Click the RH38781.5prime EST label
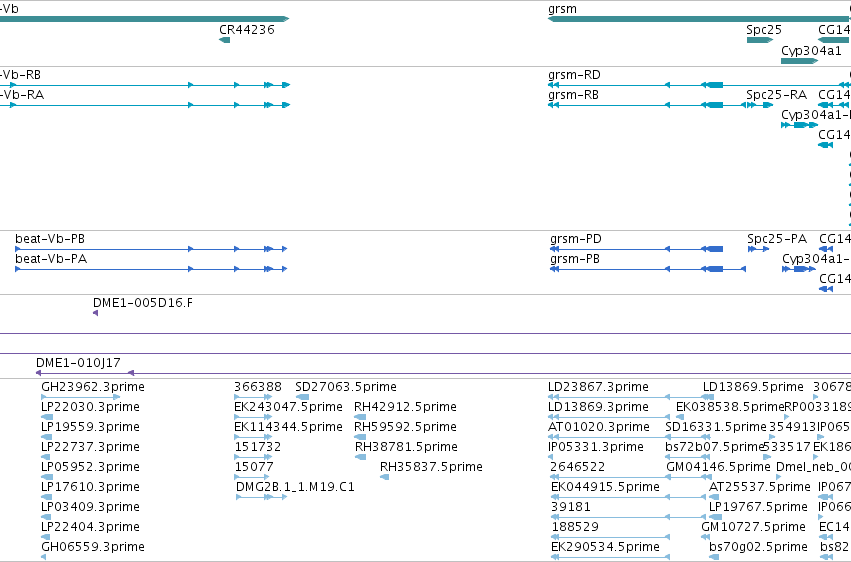851x562 pixels. (406, 447)
